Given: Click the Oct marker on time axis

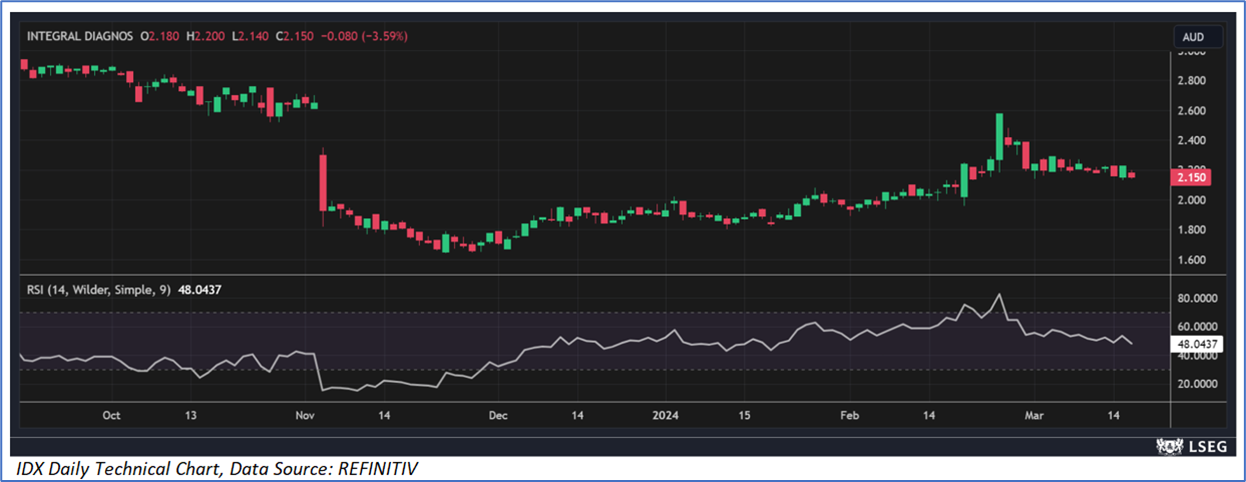Looking at the screenshot, I should pyautogui.click(x=112, y=415).
